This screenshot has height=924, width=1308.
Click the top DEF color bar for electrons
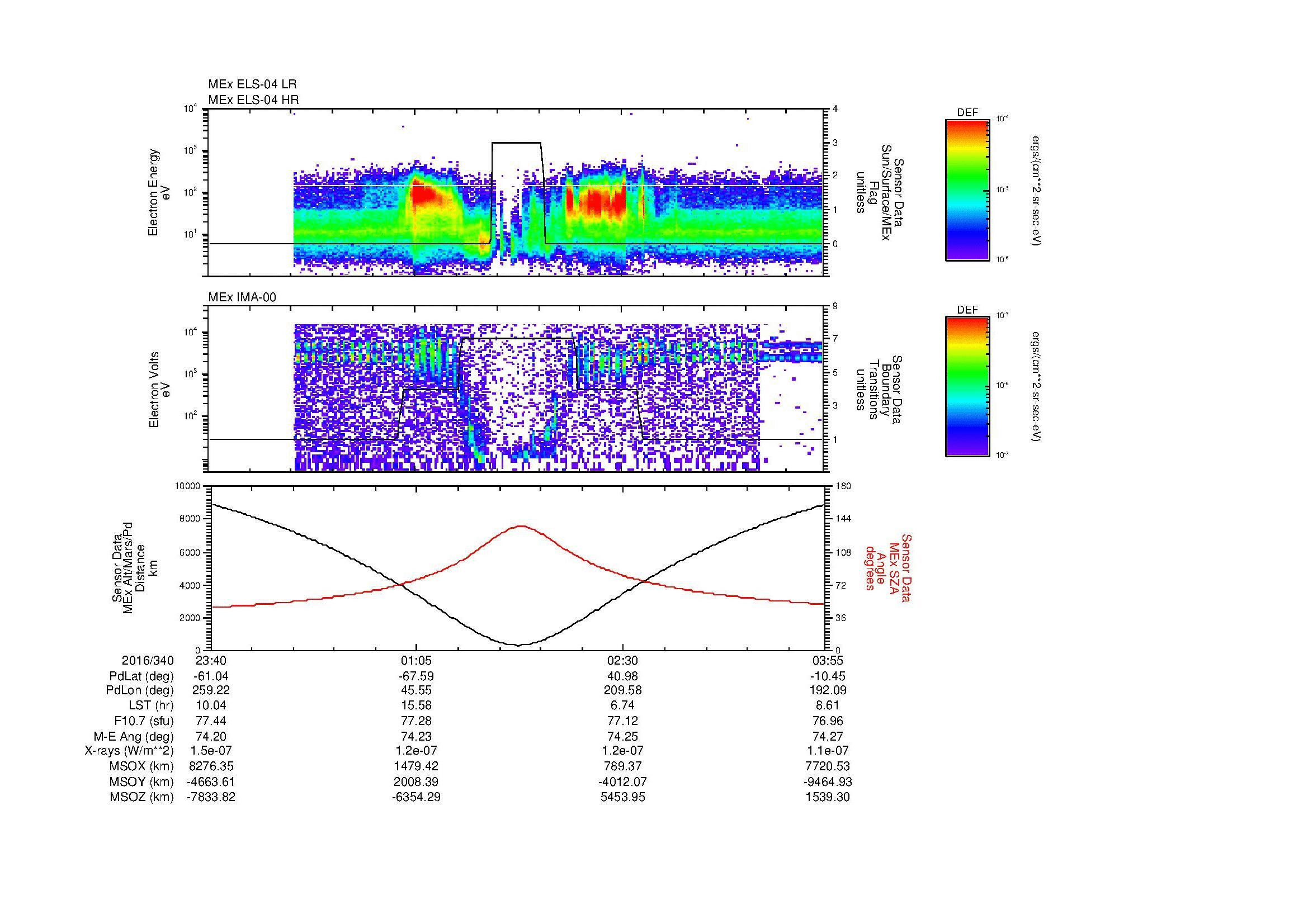(x=967, y=189)
